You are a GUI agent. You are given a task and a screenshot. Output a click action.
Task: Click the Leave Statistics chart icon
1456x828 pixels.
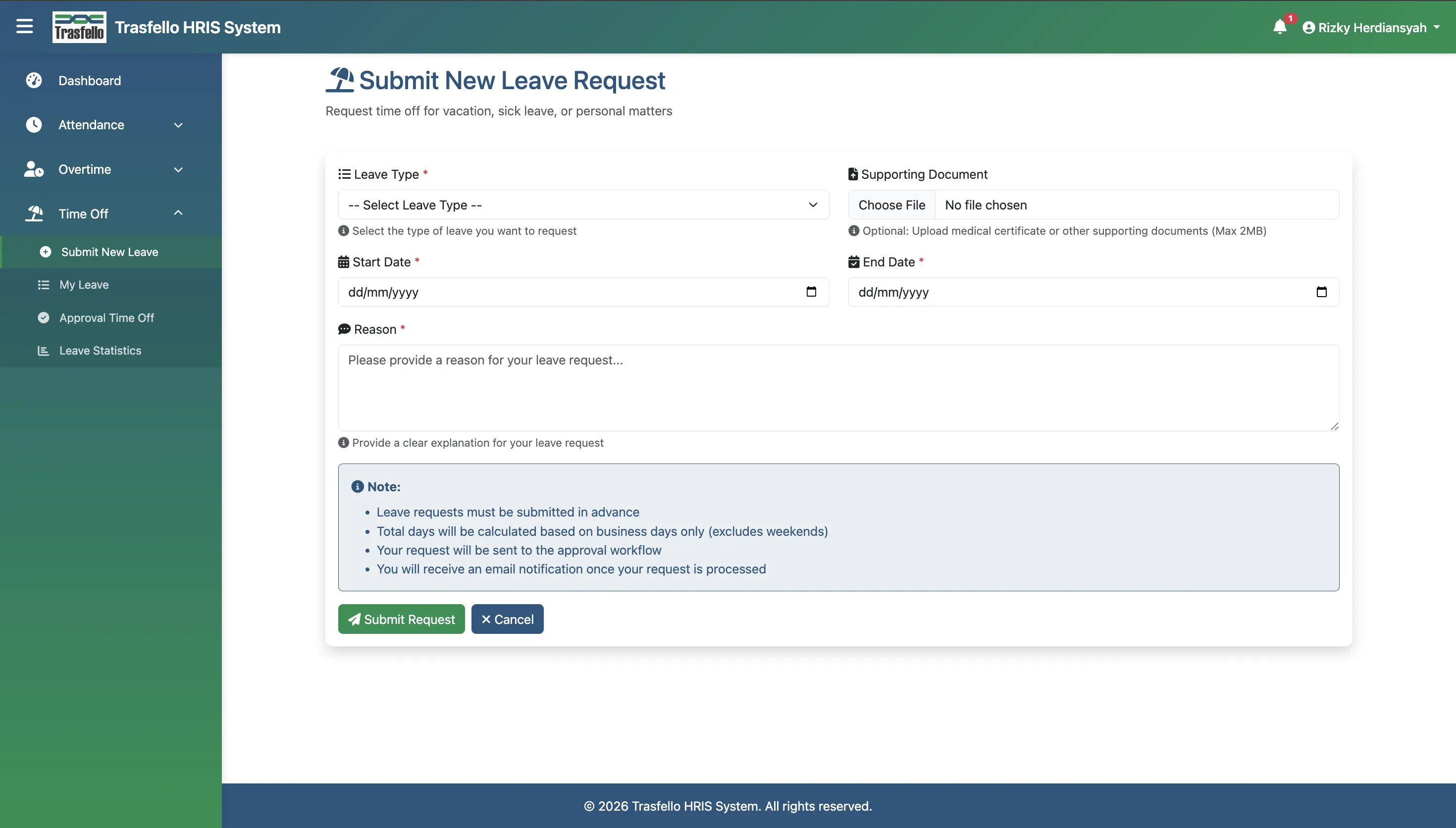click(43, 350)
